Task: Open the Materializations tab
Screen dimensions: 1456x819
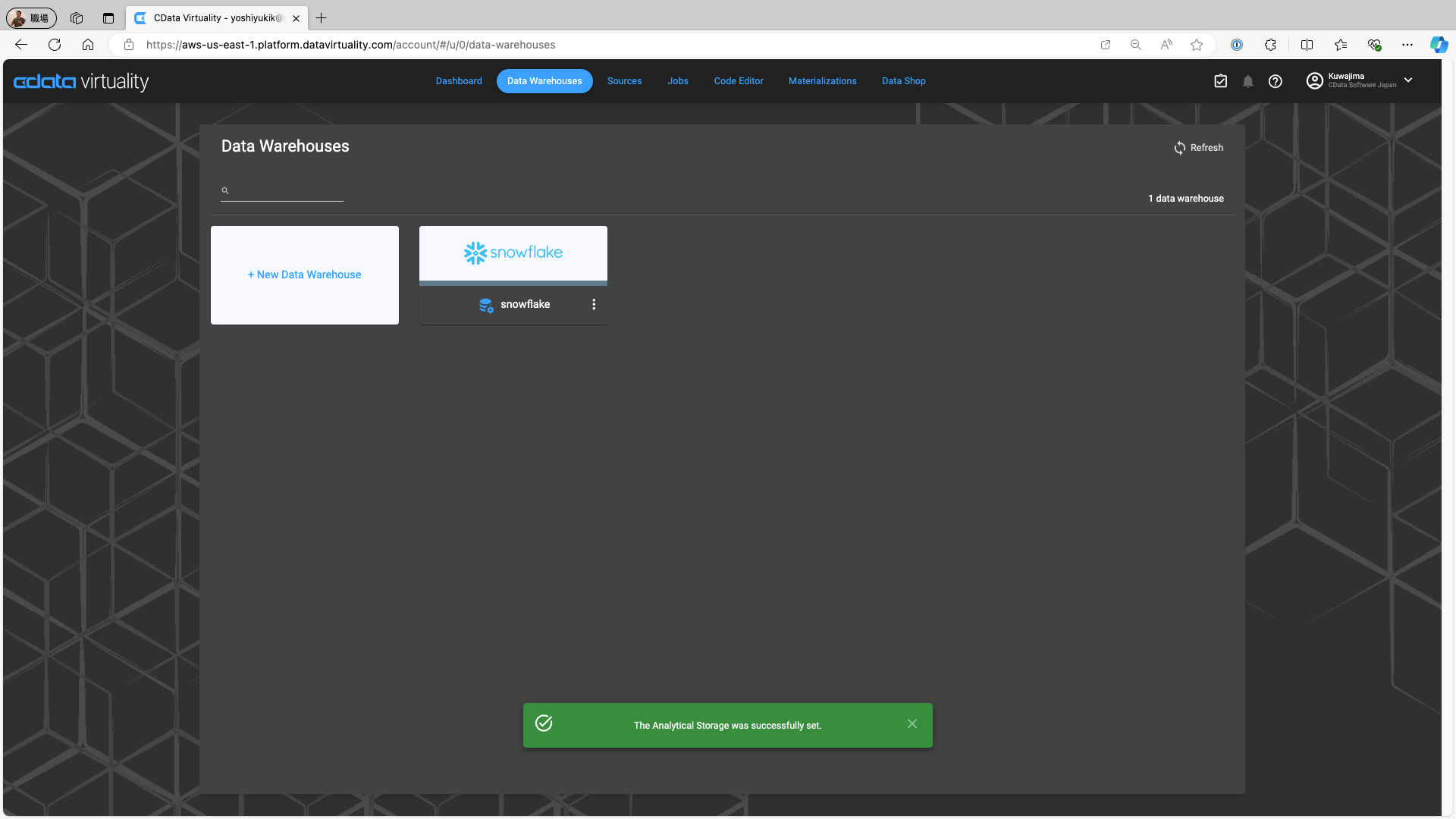Action: 822,81
